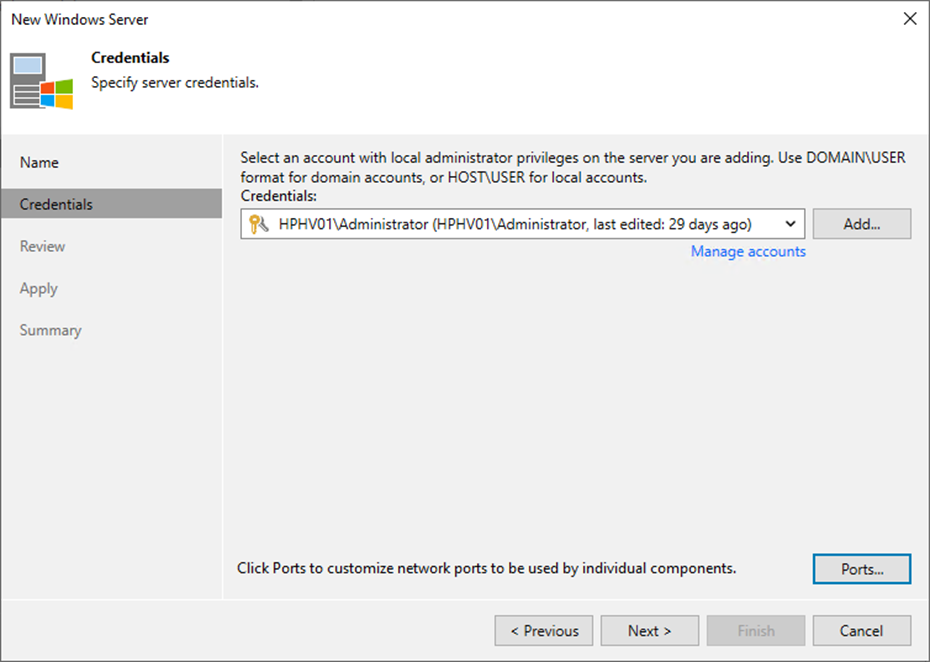This screenshot has height=662, width=930.
Task: Click the greyed-out Finish button
Action: 756,631
